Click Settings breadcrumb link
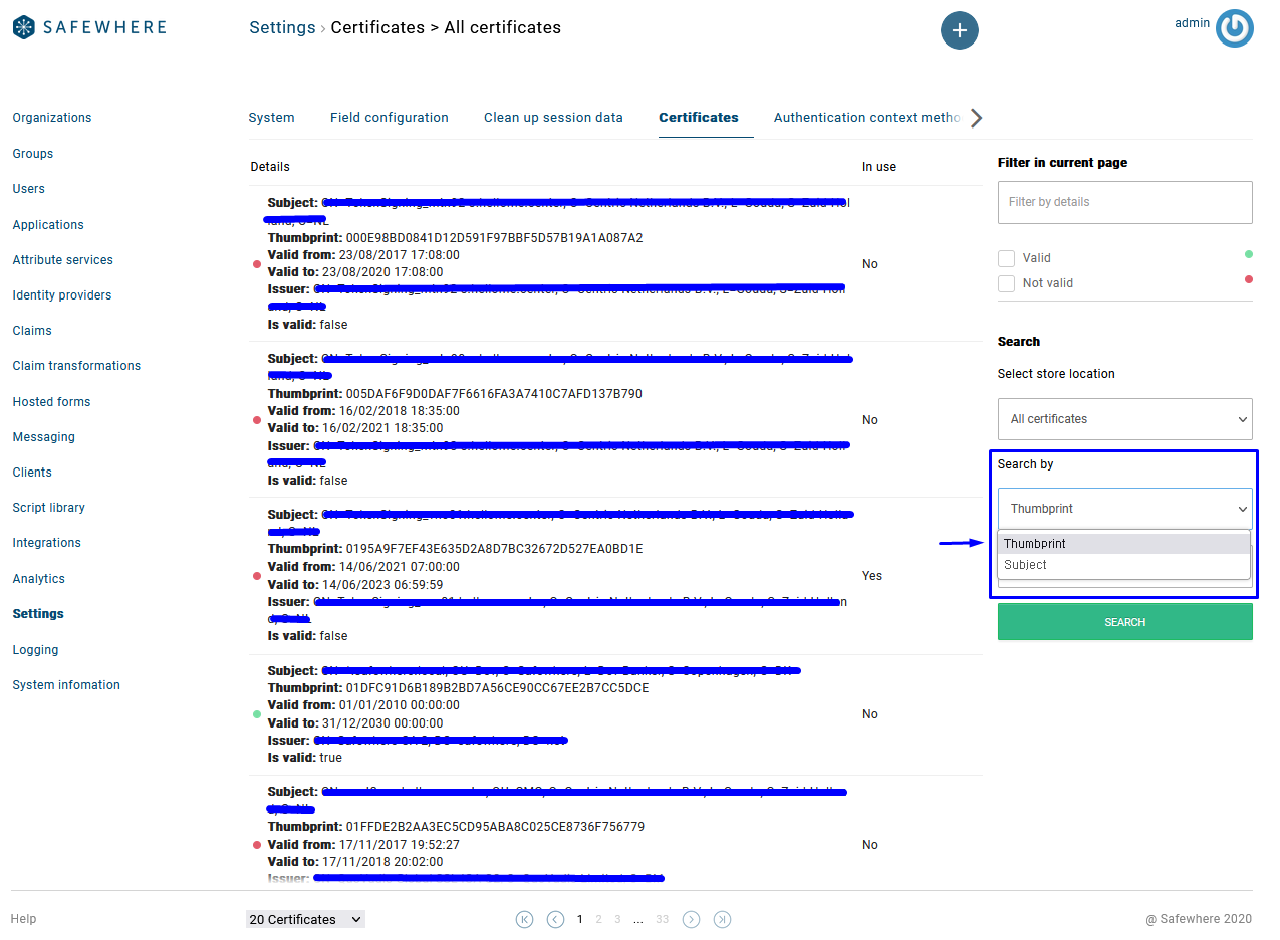The width and height of the screenshot is (1280, 940). click(x=282, y=28)
